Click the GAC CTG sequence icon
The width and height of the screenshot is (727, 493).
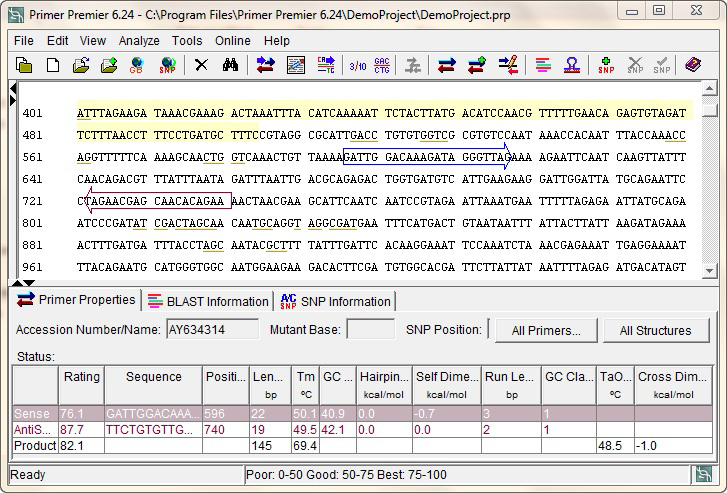click(382, 65)
